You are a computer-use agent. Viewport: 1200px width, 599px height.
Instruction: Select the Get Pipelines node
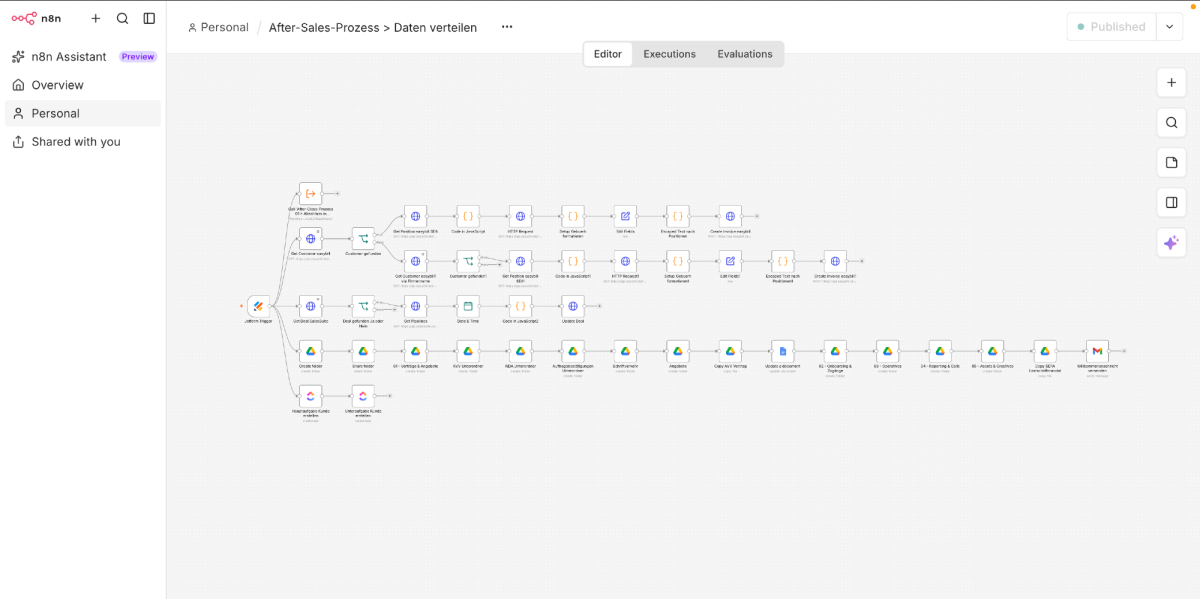(x=416, y=306)
